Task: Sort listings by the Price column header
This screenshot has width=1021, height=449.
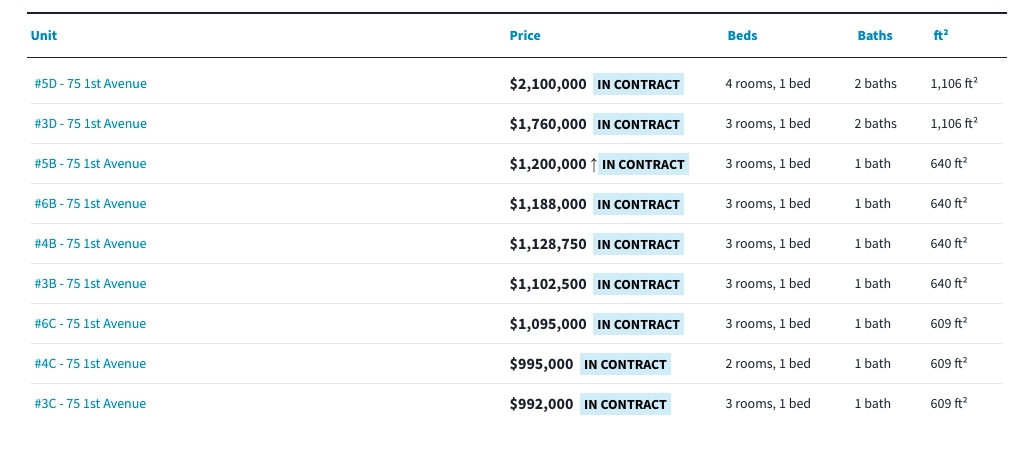Action: click(x=525, y=36)
